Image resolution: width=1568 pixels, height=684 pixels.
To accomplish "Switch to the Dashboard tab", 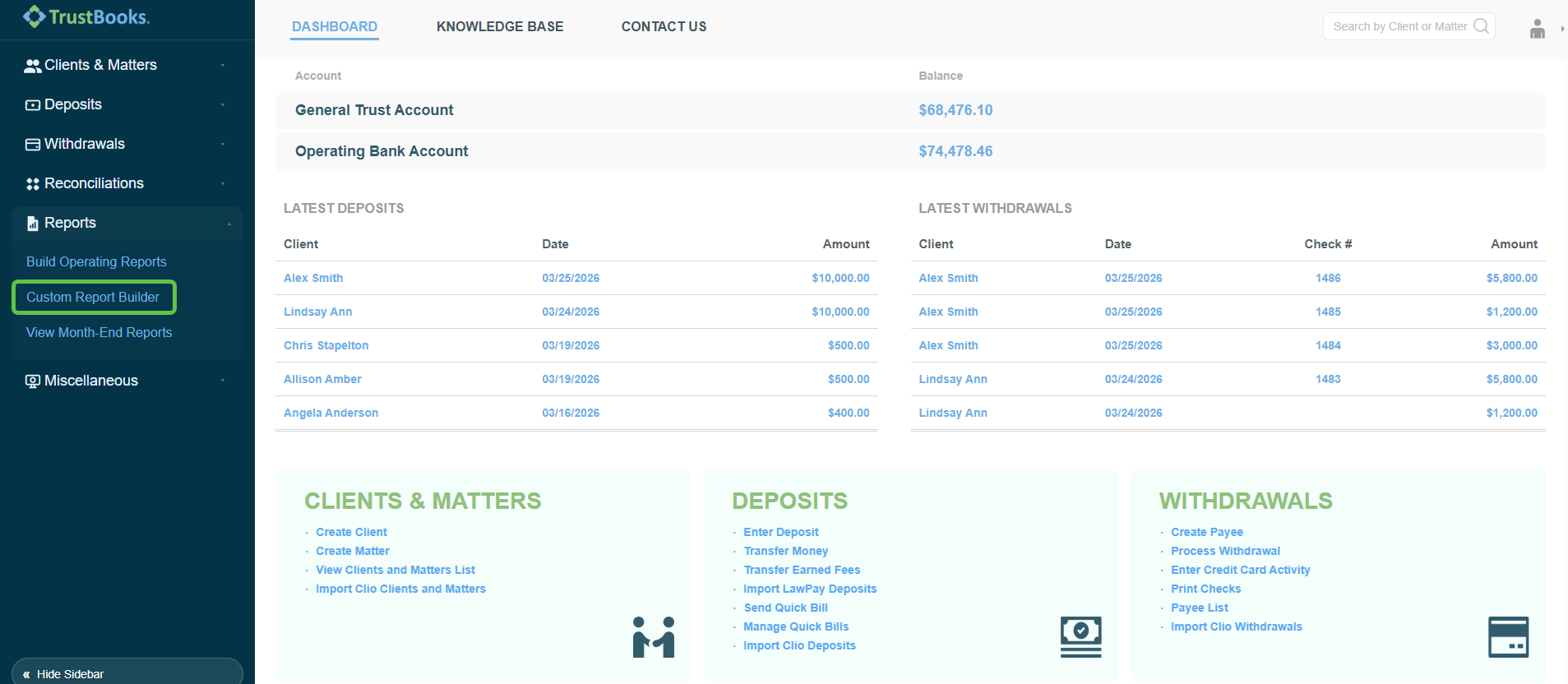I will [x=335, y=26].
